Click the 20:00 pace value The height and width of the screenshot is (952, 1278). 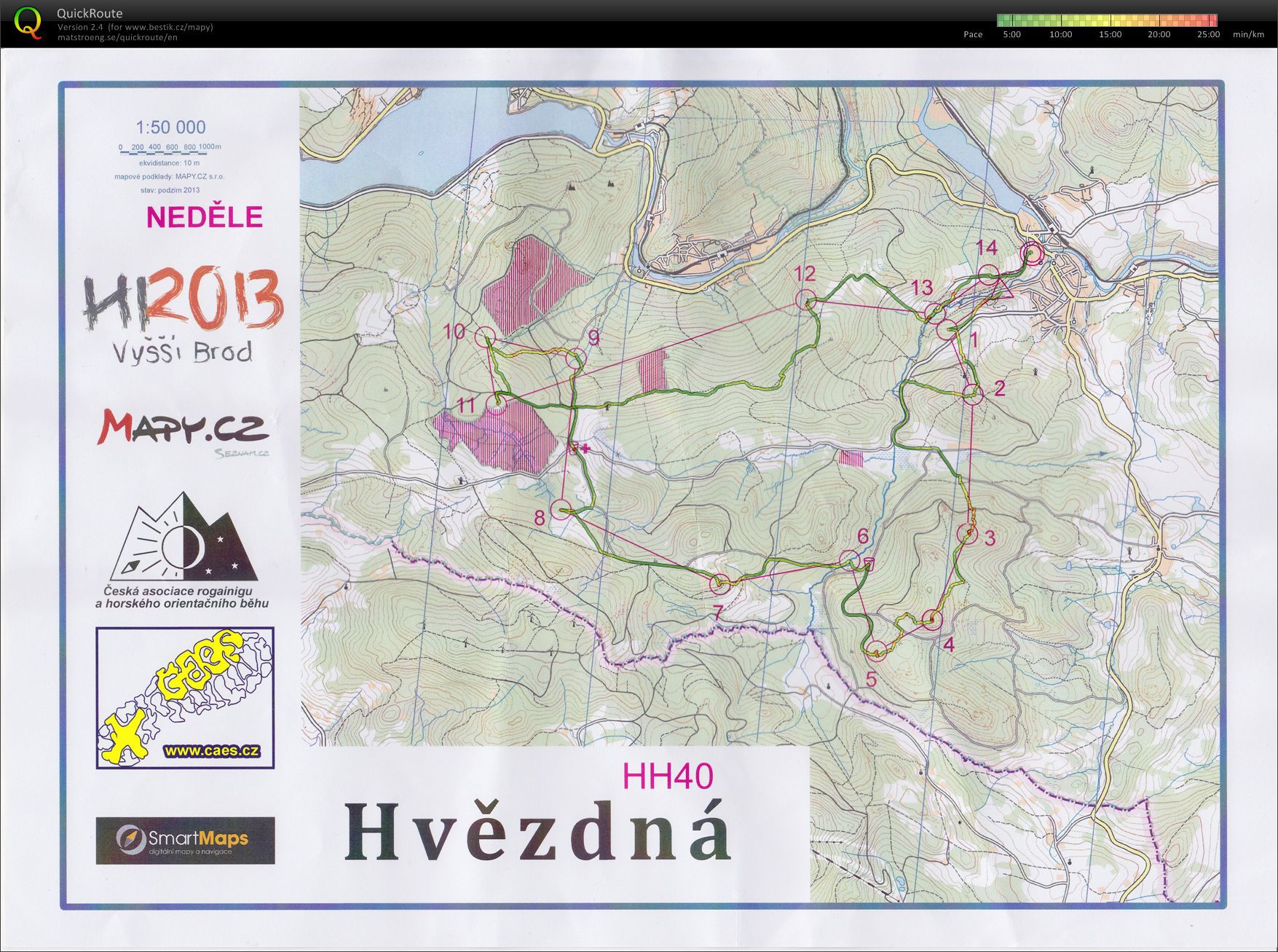[1159, 34]
